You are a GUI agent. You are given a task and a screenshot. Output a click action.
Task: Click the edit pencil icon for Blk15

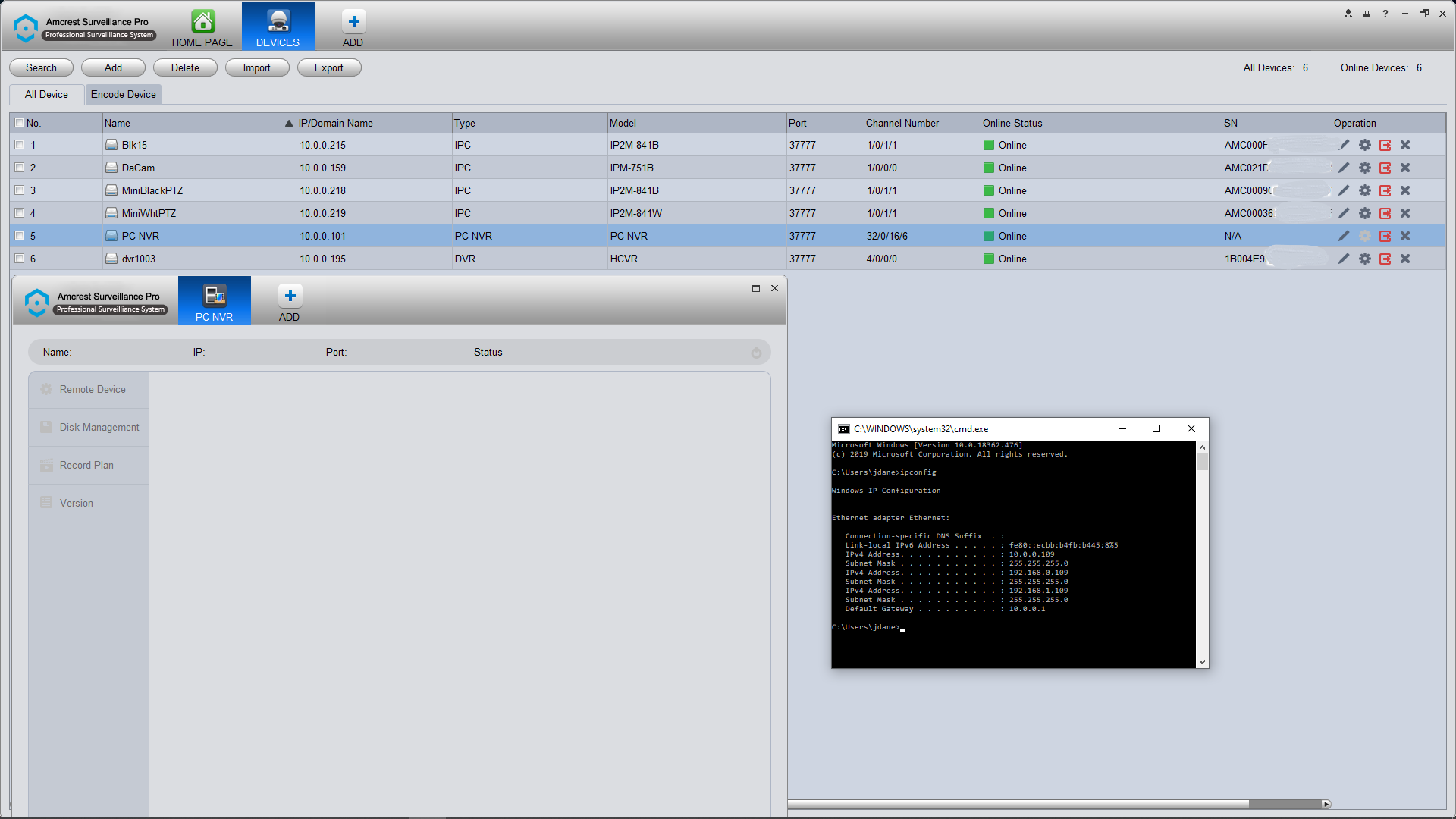1344,145
